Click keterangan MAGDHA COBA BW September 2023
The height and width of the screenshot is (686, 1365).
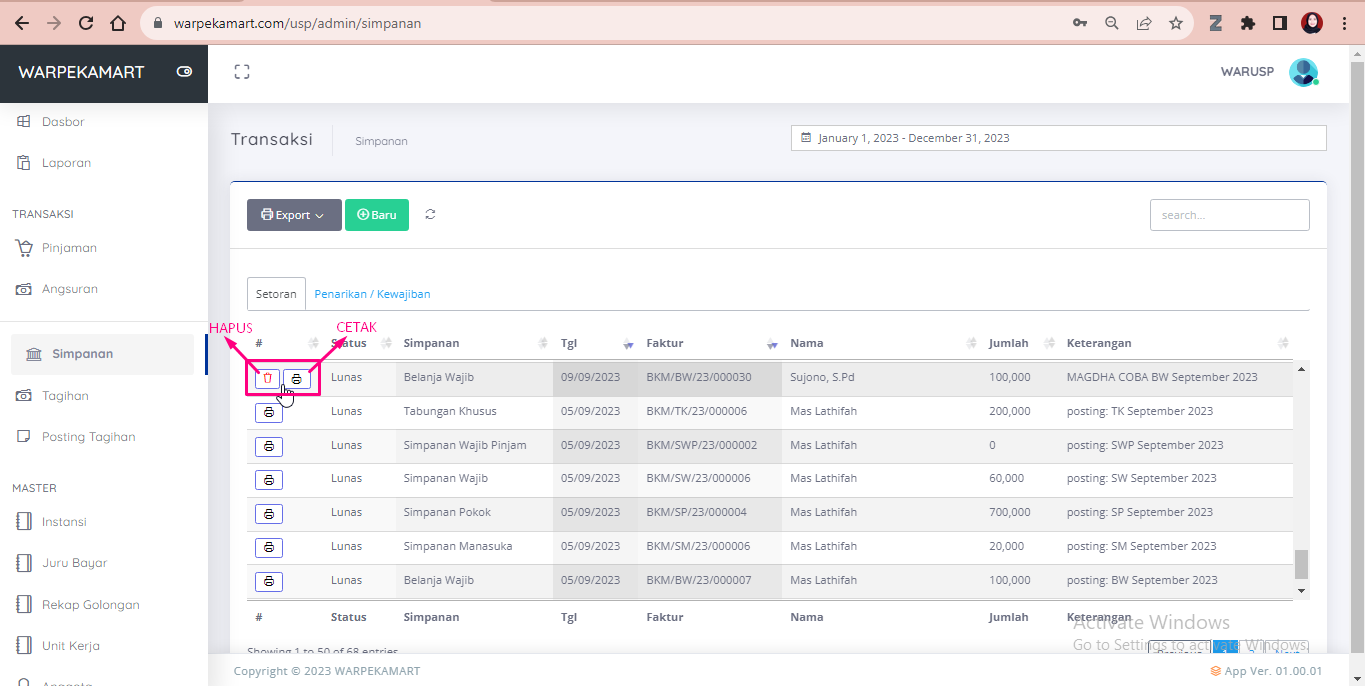(x=1162, y=378)
